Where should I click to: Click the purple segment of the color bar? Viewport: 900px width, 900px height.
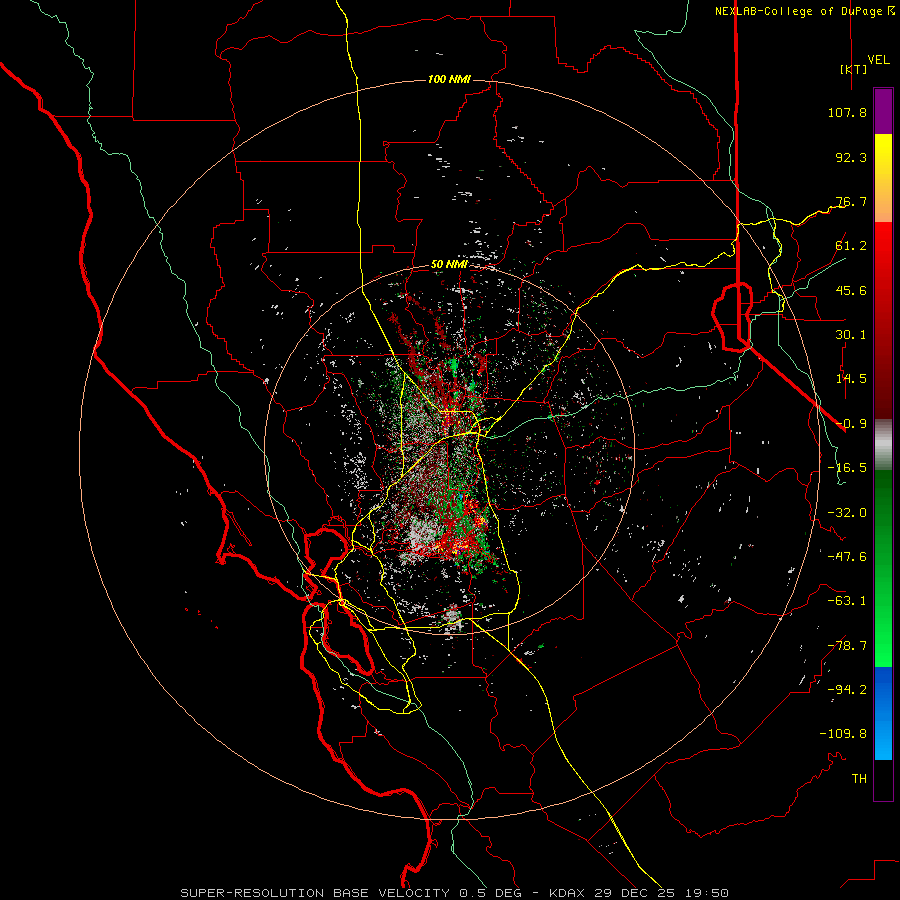883,111
